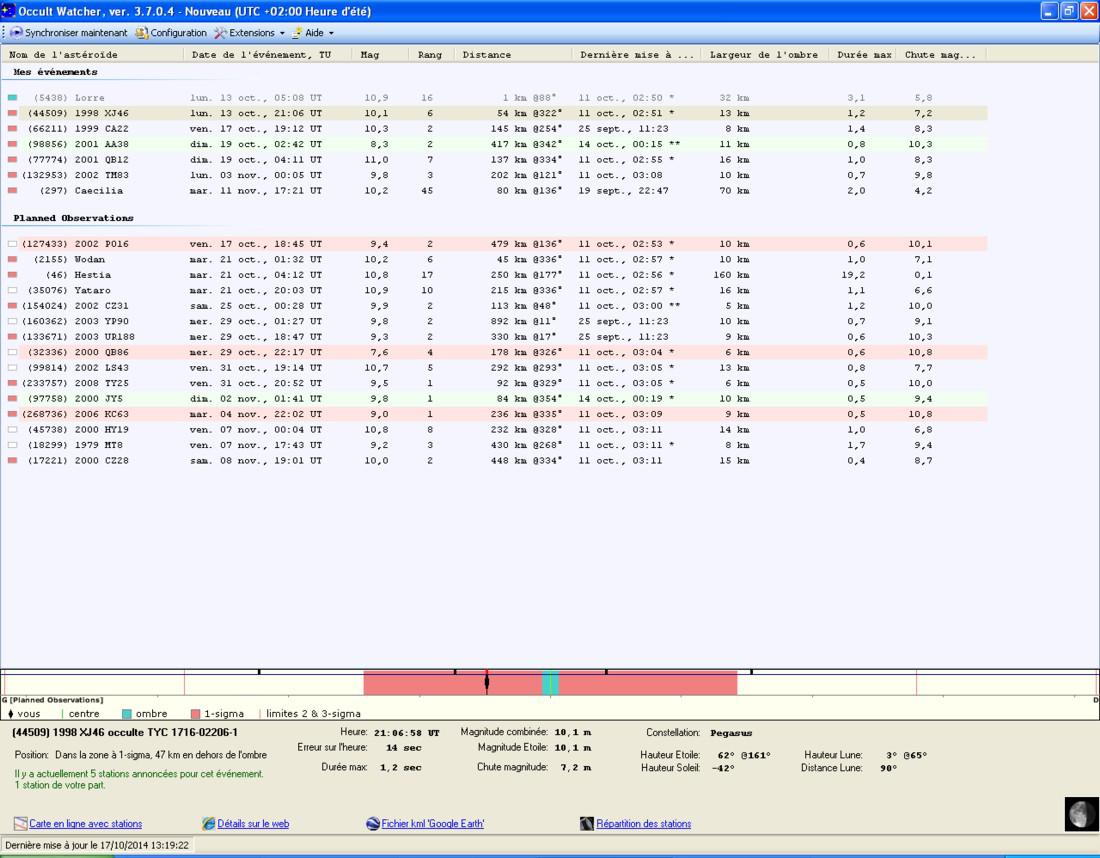Click the '160 km' shadow width cell

[730, 275]
